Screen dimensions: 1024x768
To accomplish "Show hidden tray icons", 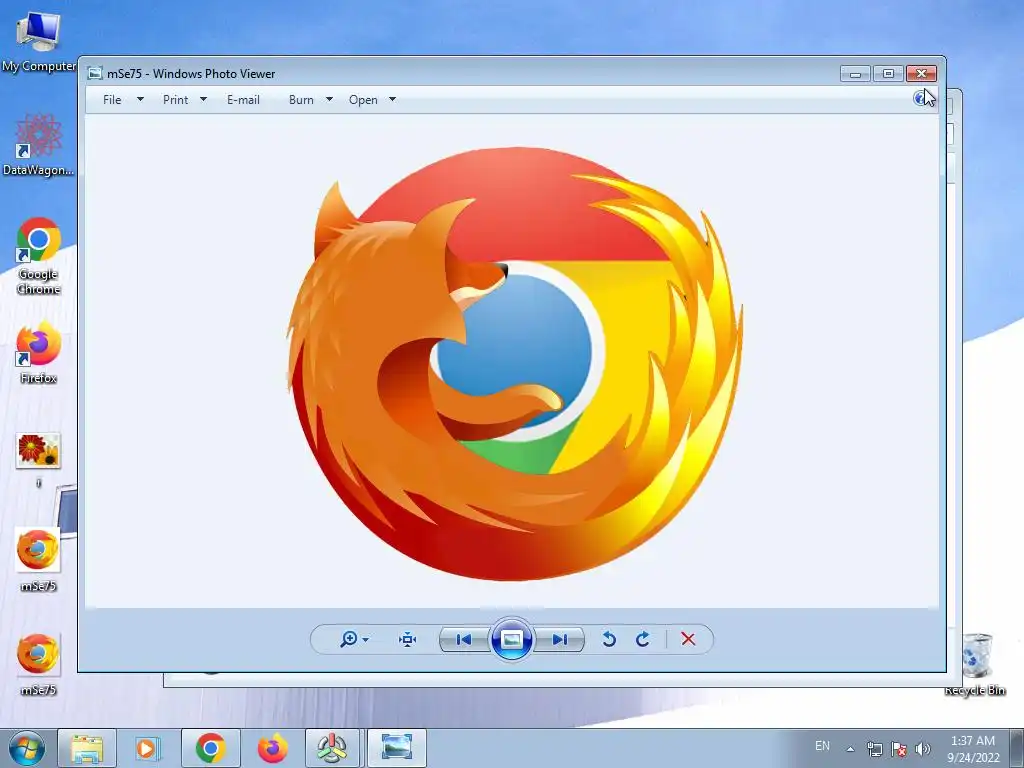I will [850, 749].
